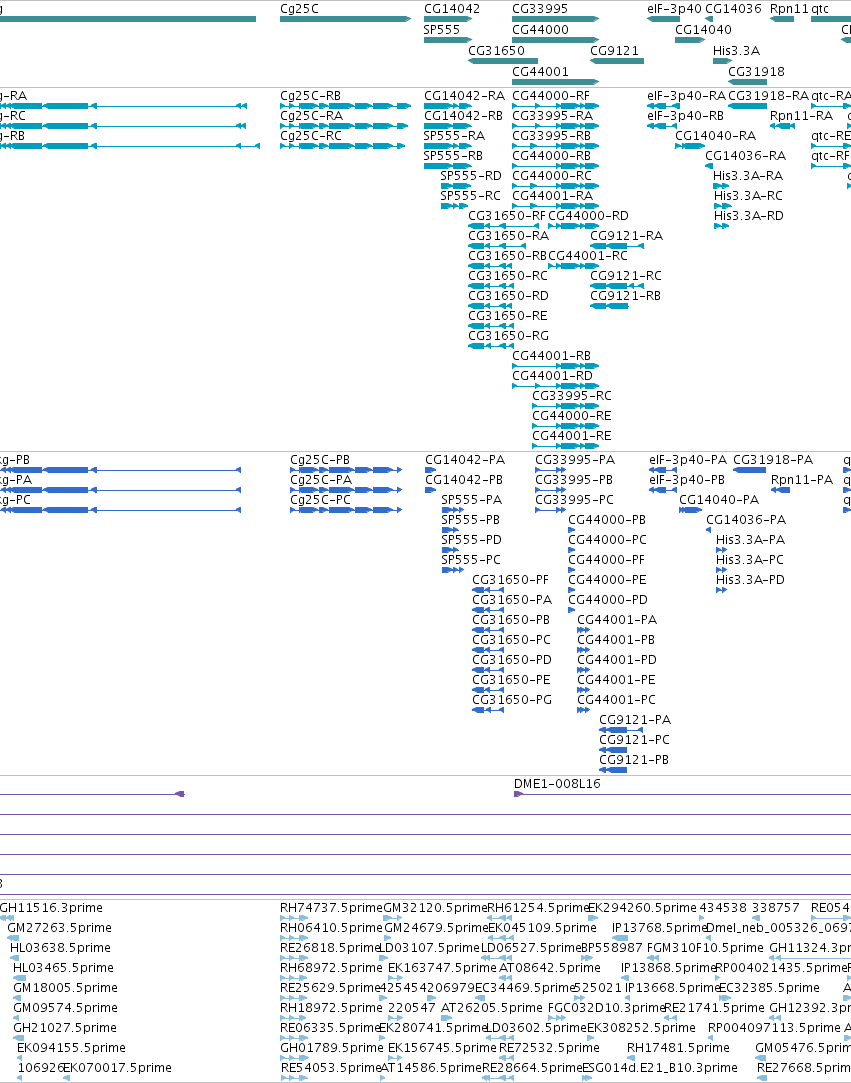Select the GH21027.5prime EST label

(x=64, y=1028)
